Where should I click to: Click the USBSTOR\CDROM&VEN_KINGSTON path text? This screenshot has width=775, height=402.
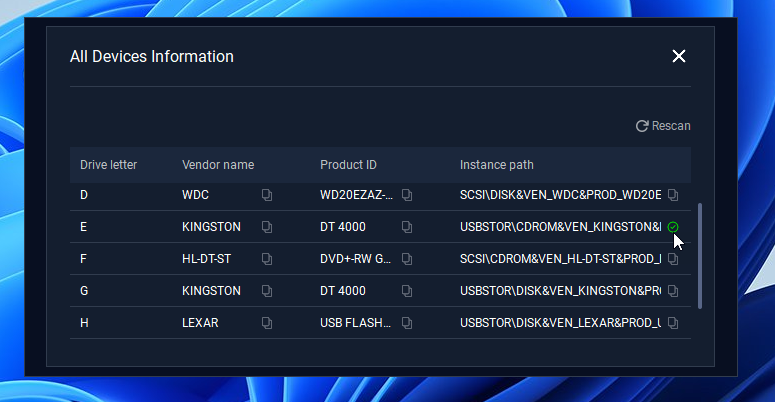[560, 227]
